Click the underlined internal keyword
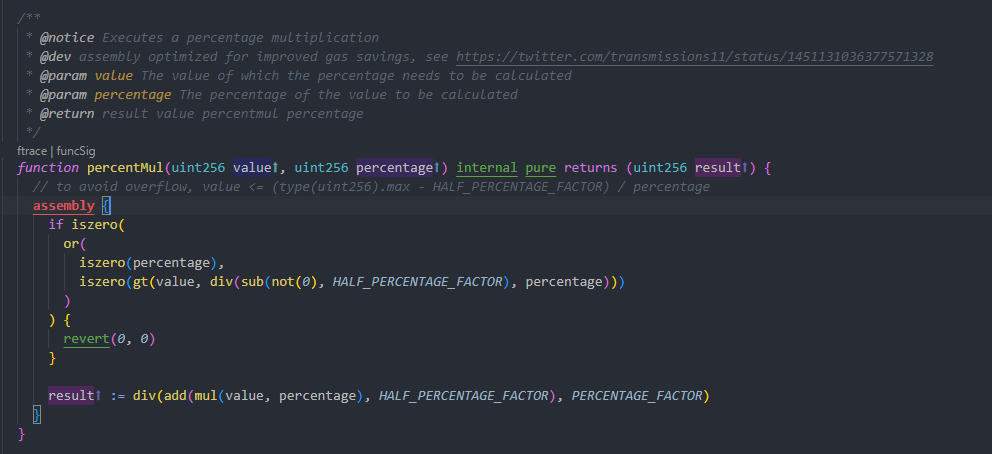Viewport: 992px width, 454px height. click(x=487, y=168)
